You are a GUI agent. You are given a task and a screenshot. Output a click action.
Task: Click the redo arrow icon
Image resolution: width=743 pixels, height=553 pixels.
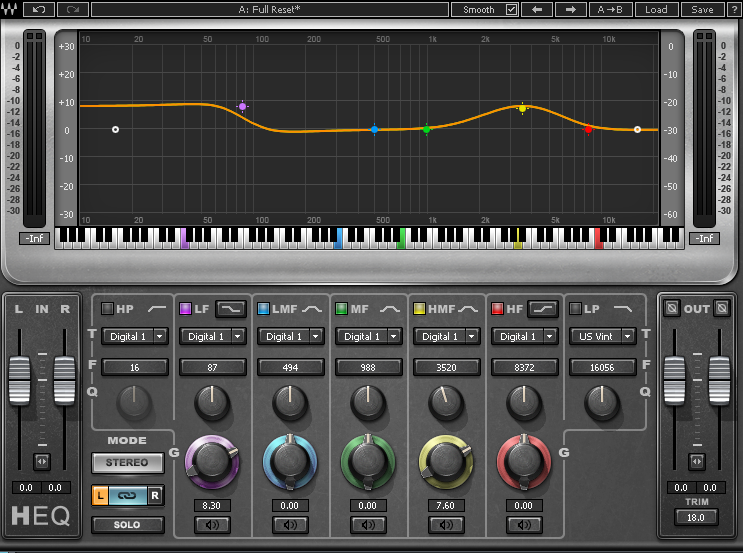(73, 9)
